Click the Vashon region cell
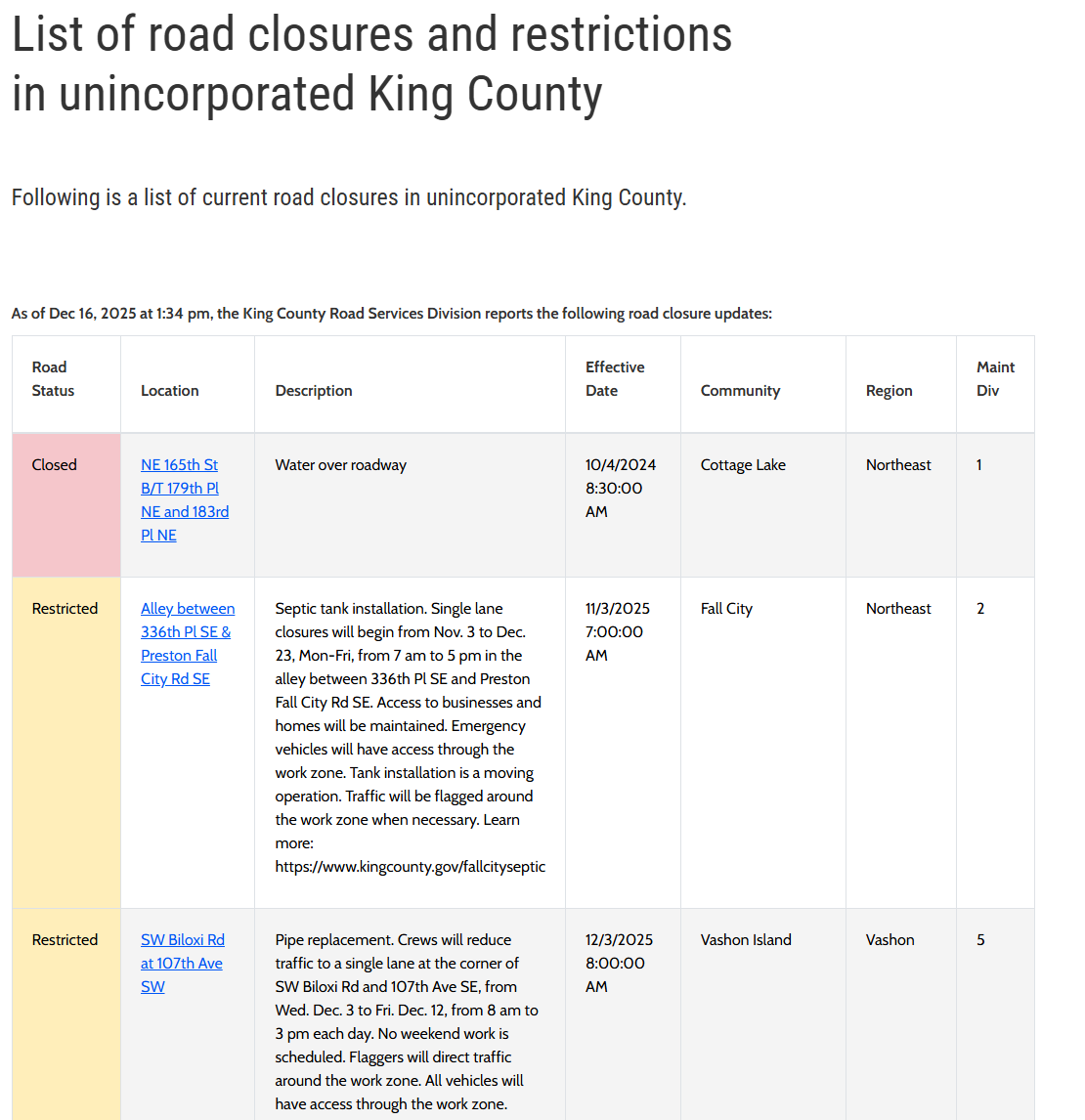Image resolution: width=1085 pixels, height=1120 pixels. coord(890,939)
